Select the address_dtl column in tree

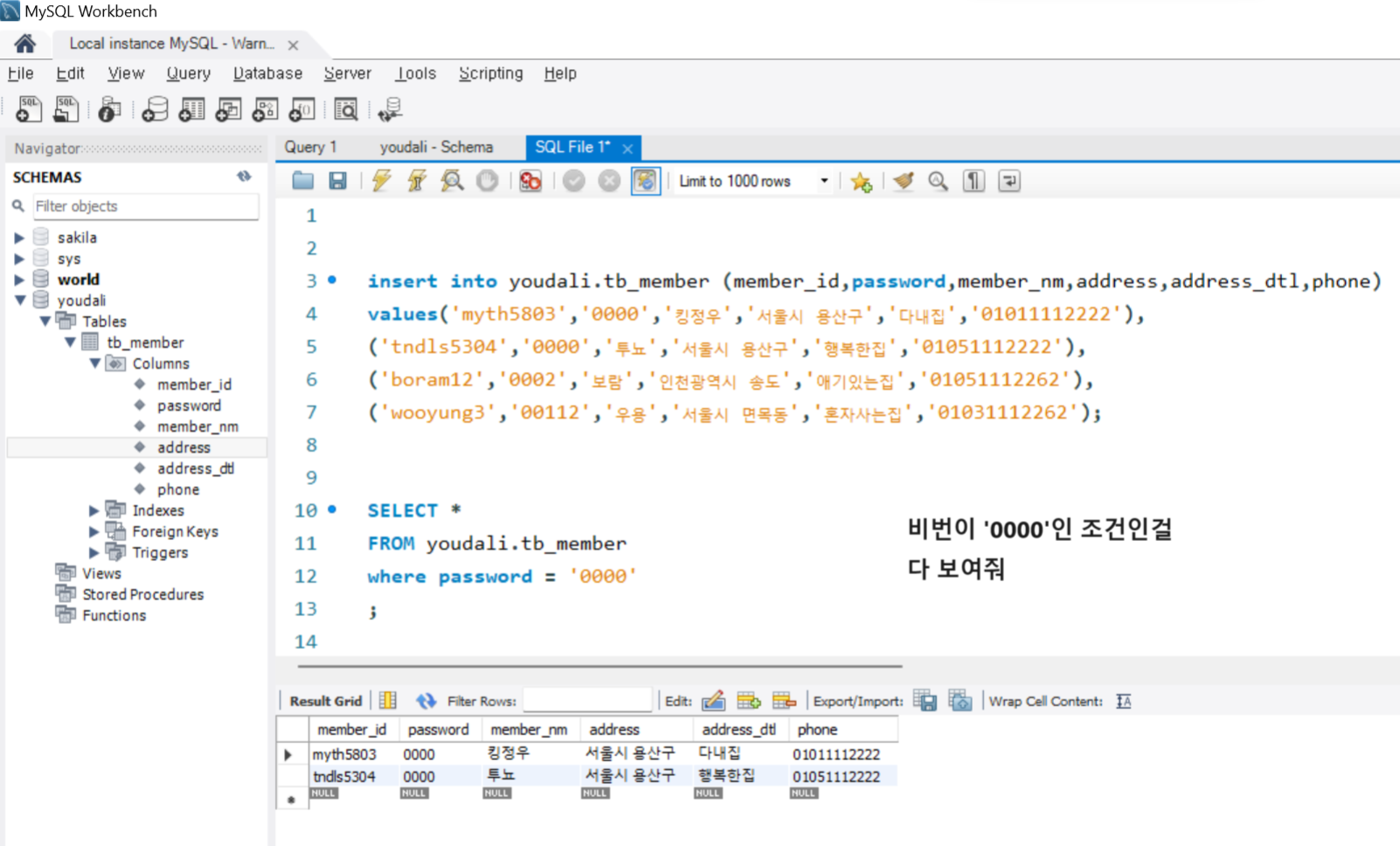[x=196, y=468]
